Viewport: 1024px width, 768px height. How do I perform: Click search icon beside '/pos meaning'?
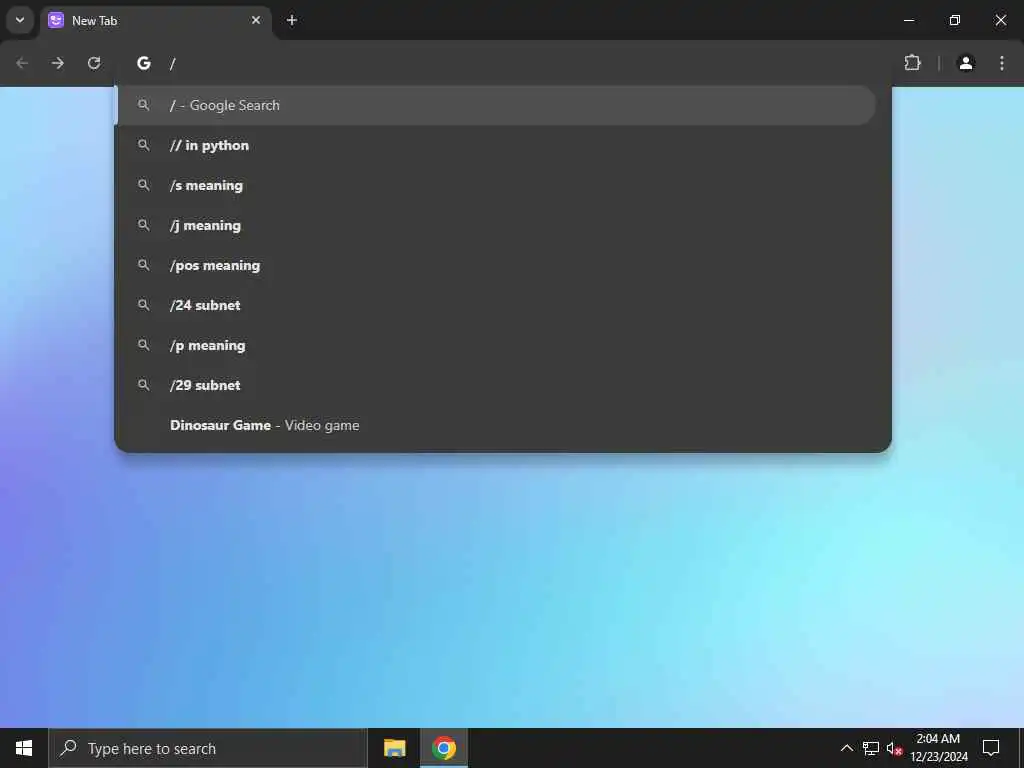pyautogui.click(x=144, y=265)
